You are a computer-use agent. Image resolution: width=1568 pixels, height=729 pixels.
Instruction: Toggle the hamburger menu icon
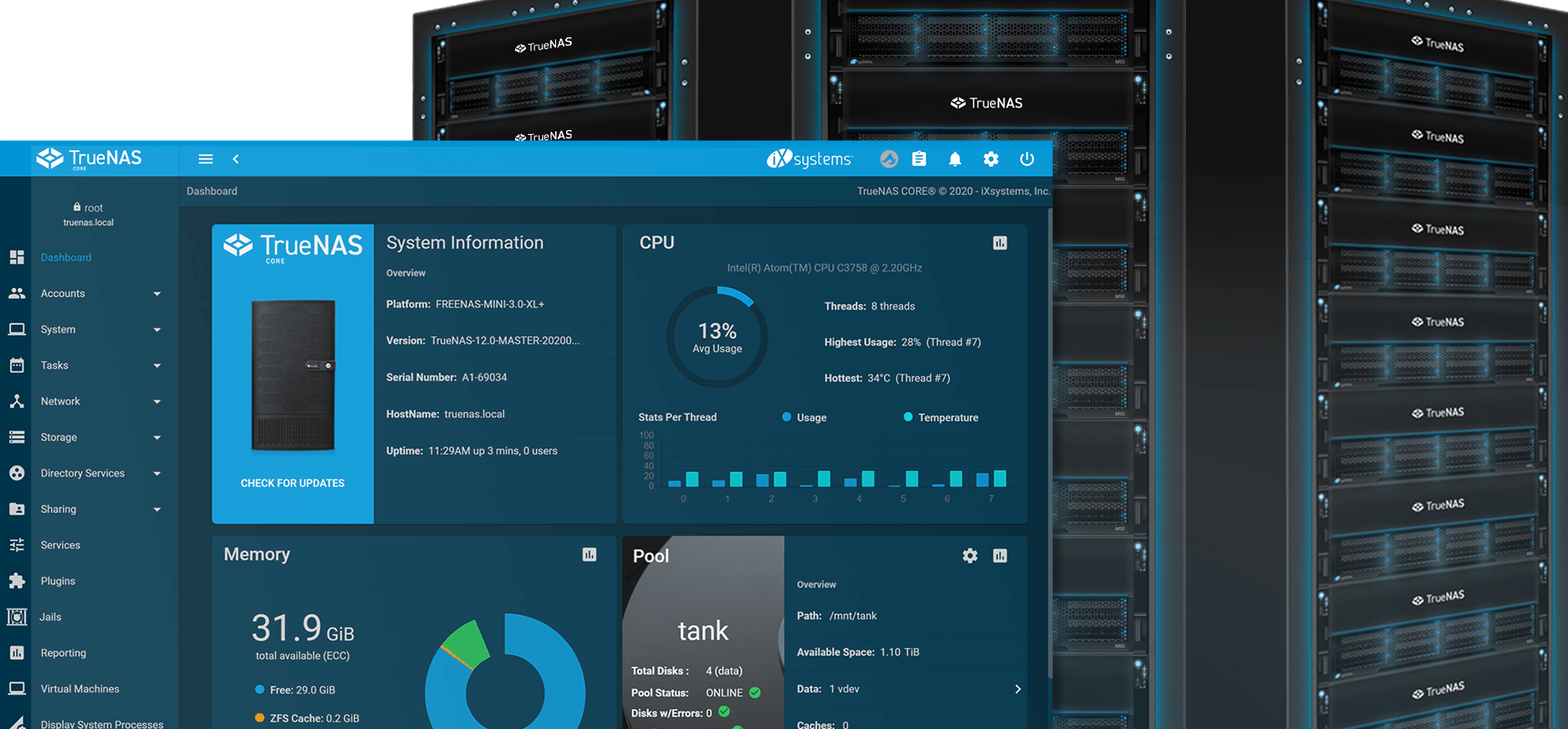[x=206, y=159]
